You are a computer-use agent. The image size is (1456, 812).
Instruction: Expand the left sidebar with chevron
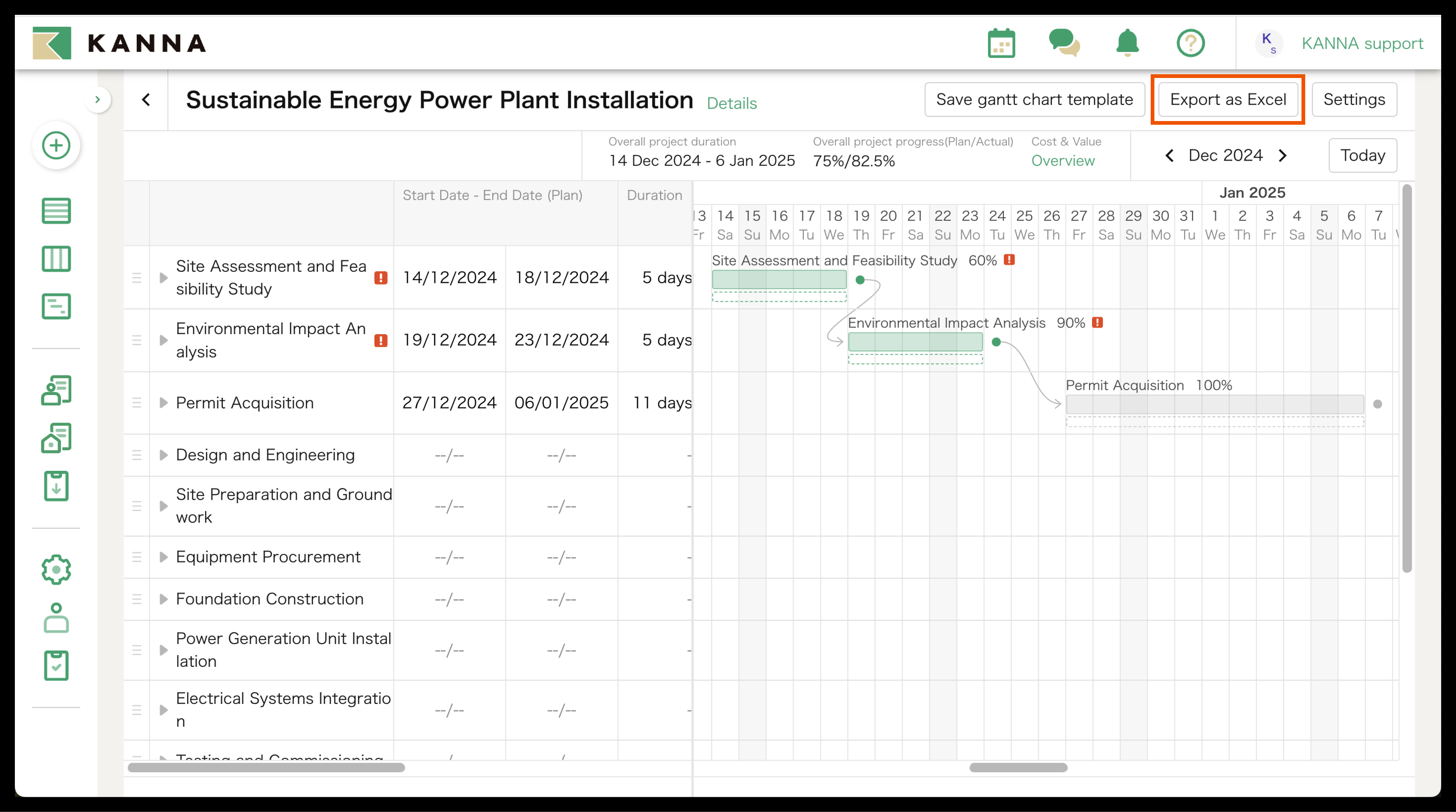98,100
